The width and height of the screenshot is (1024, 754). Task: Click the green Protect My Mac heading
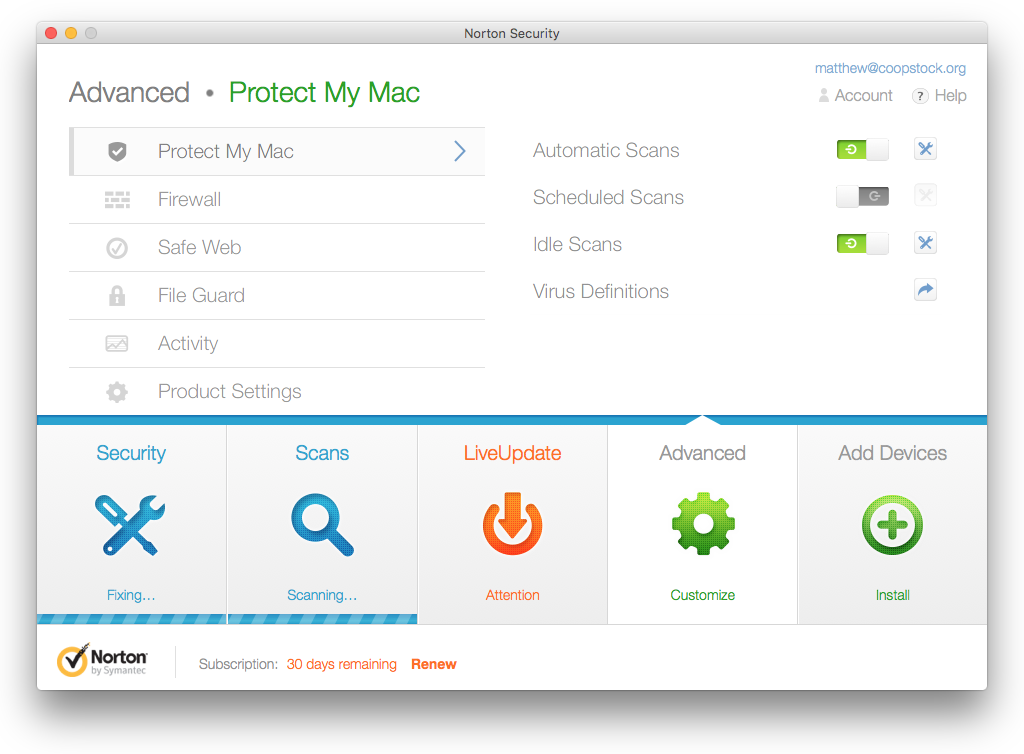[324, 93]
